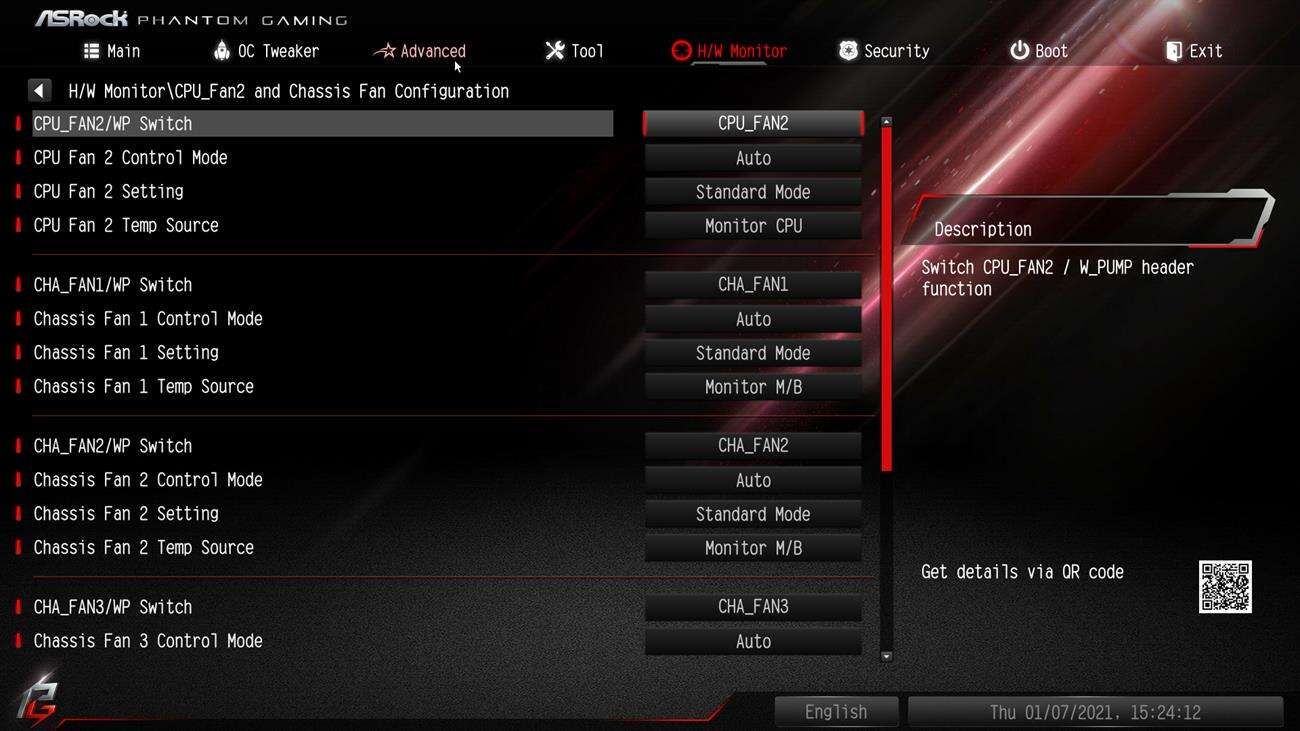Toggle CHA_FAN3/WP Switch value
This screenshot has width=1300, height=731.
coord(753,607)
